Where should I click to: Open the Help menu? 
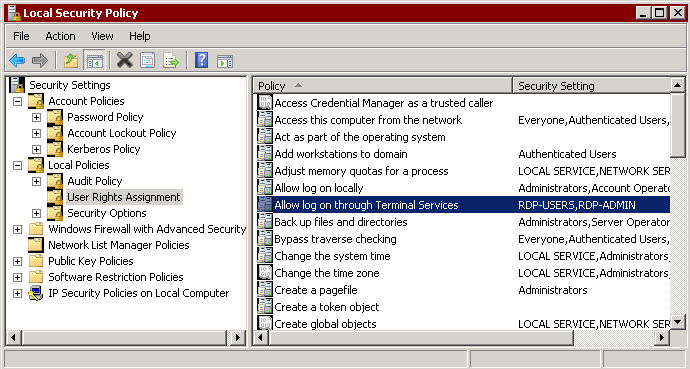coord(139,36)
